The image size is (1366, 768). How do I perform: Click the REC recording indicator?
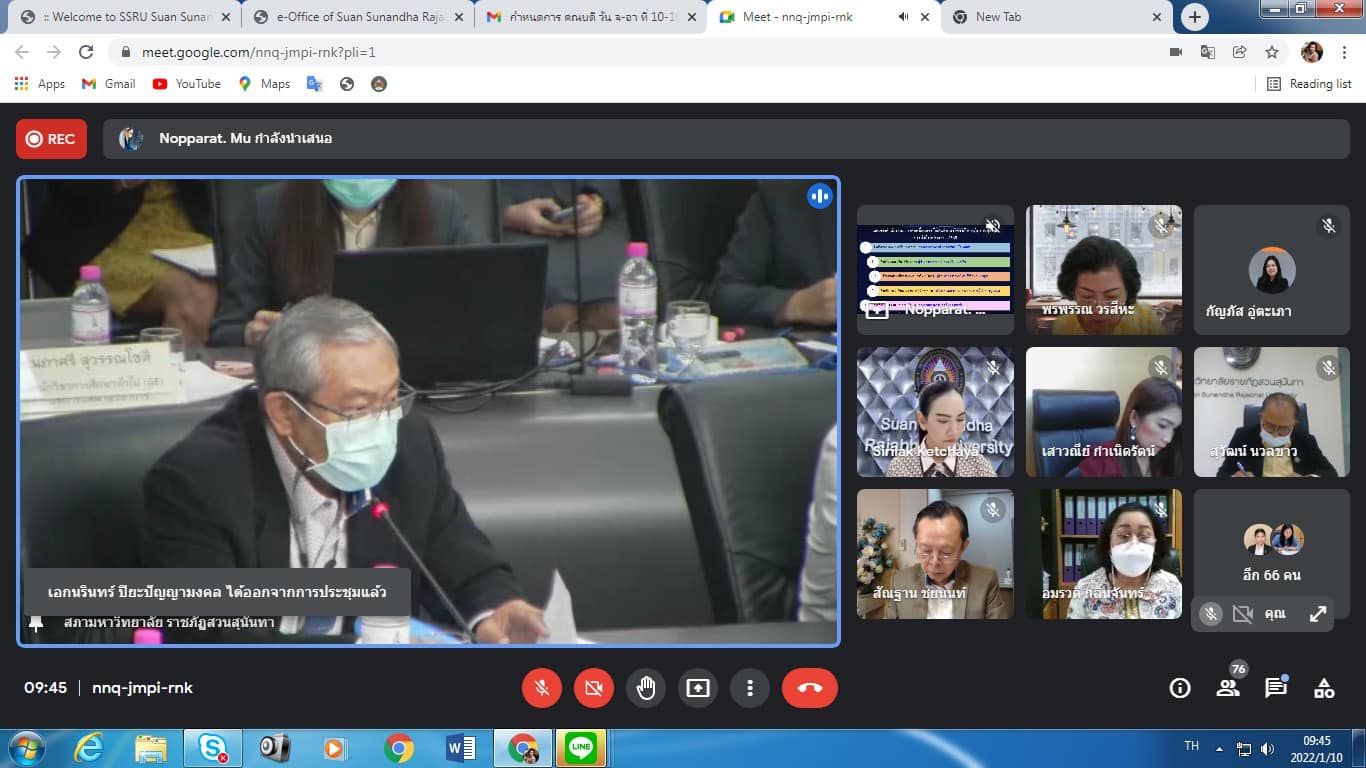tap(51, 139)
